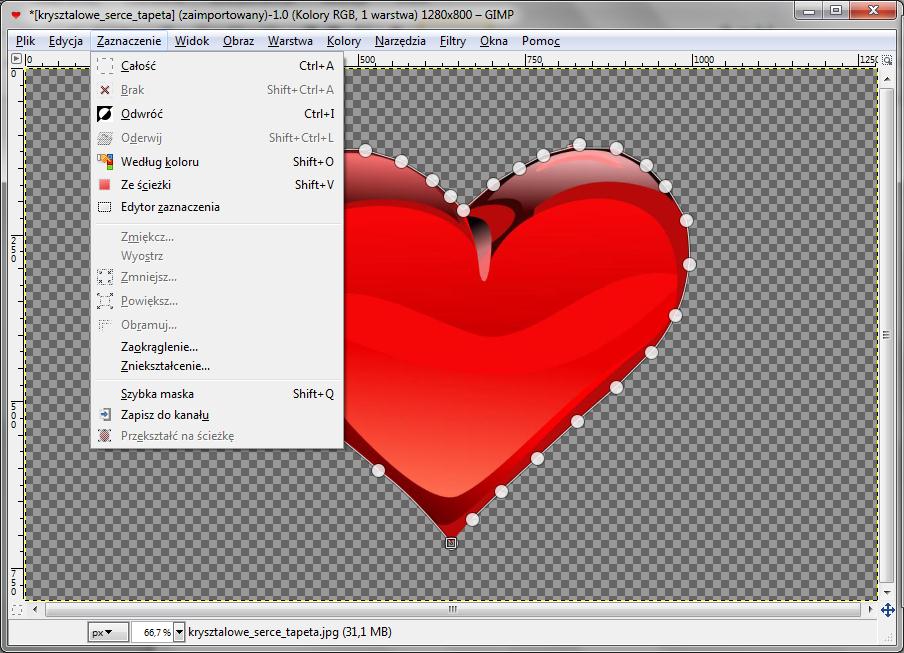
Task: Click the Edytor zaznaczenia icon
Action: click(x=104, y=207)
